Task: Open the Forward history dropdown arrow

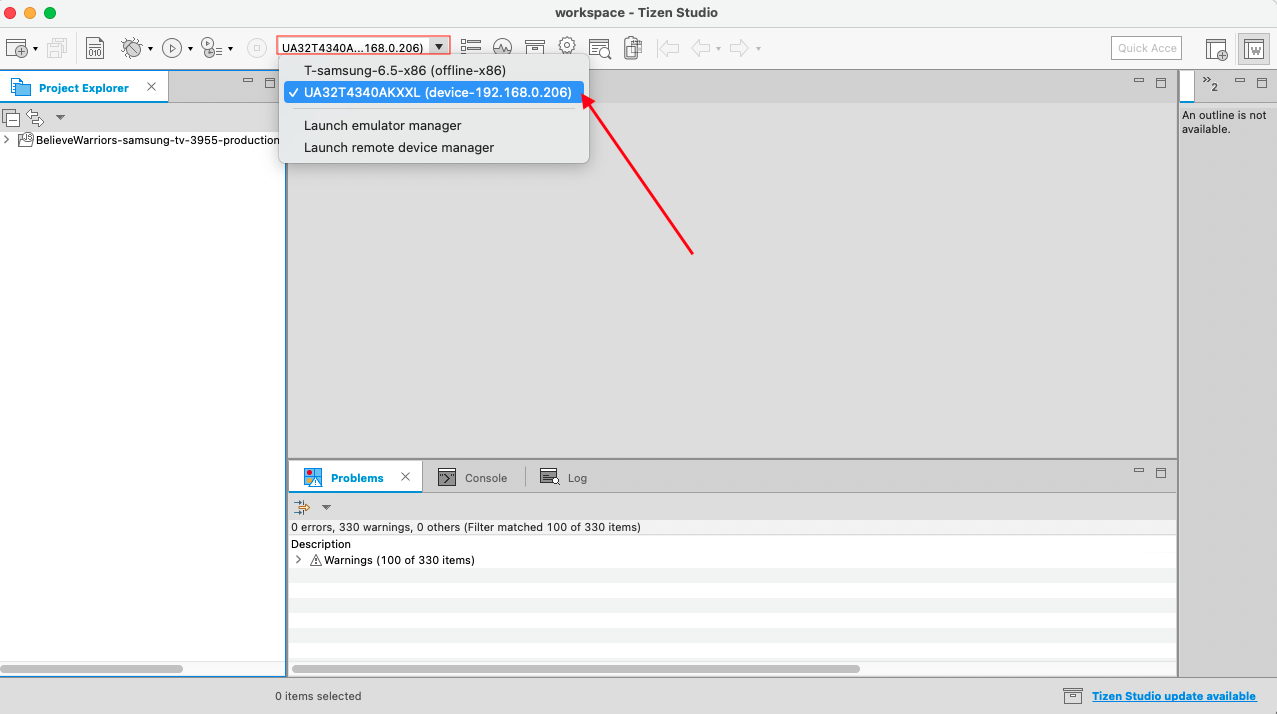Action: tap(758, 48)
